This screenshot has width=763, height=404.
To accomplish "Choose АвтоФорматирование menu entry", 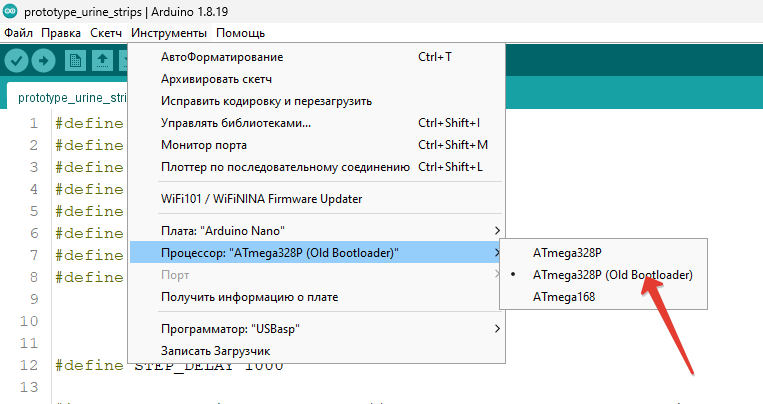I will point(317,57).
